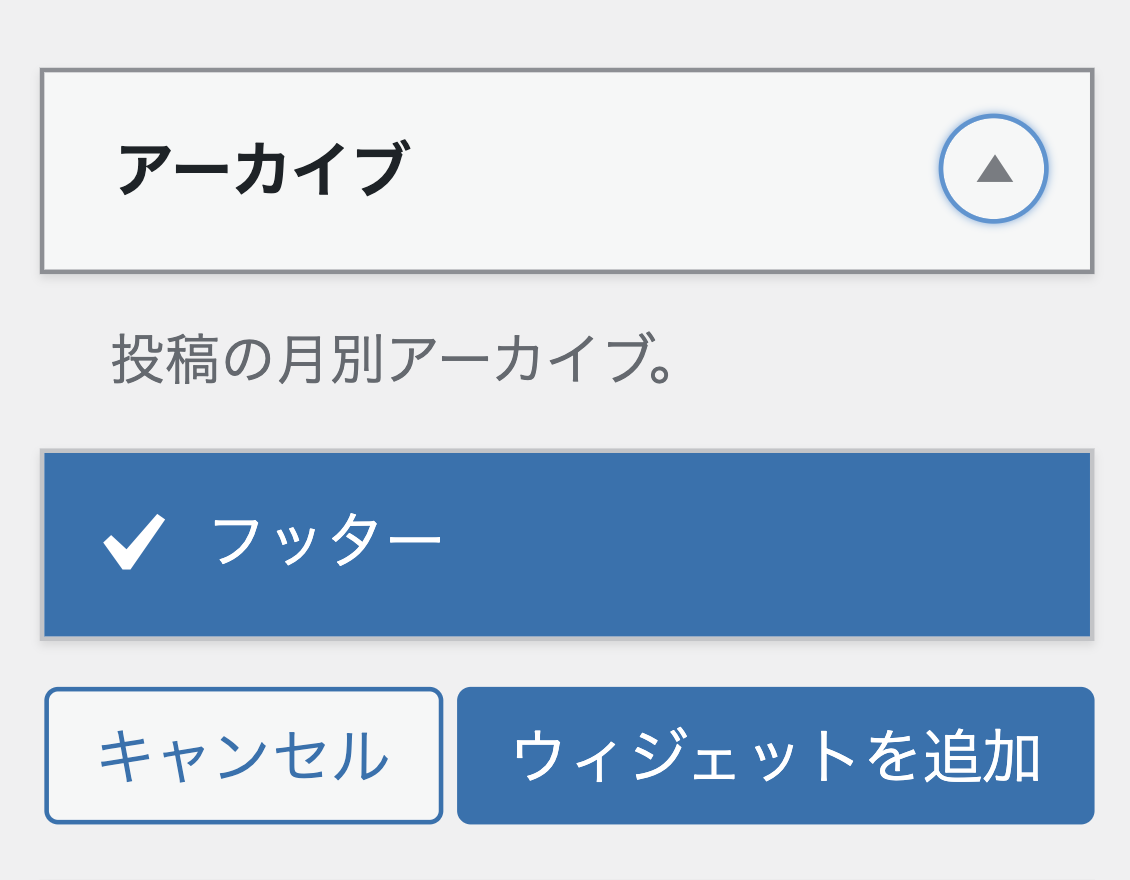Click the 投稿の月別アーカイブ description text
The image size is (1130, 880).
click(x=391, y=361)
